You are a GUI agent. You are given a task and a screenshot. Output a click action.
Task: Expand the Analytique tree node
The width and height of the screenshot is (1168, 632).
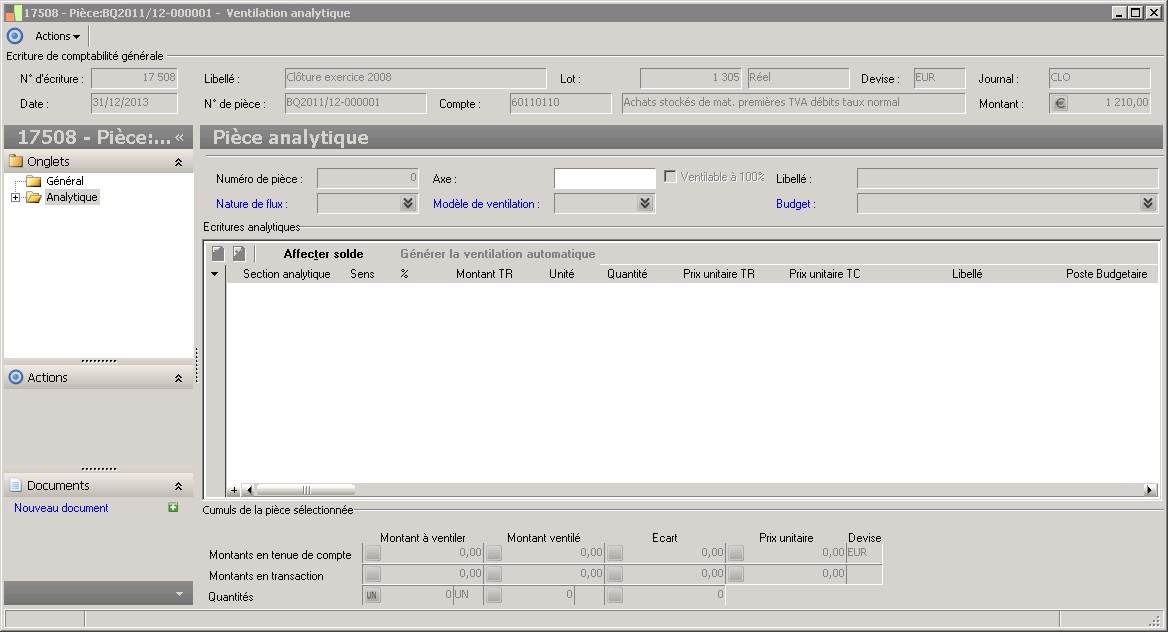pyautogui.click(x=15, y=198)
